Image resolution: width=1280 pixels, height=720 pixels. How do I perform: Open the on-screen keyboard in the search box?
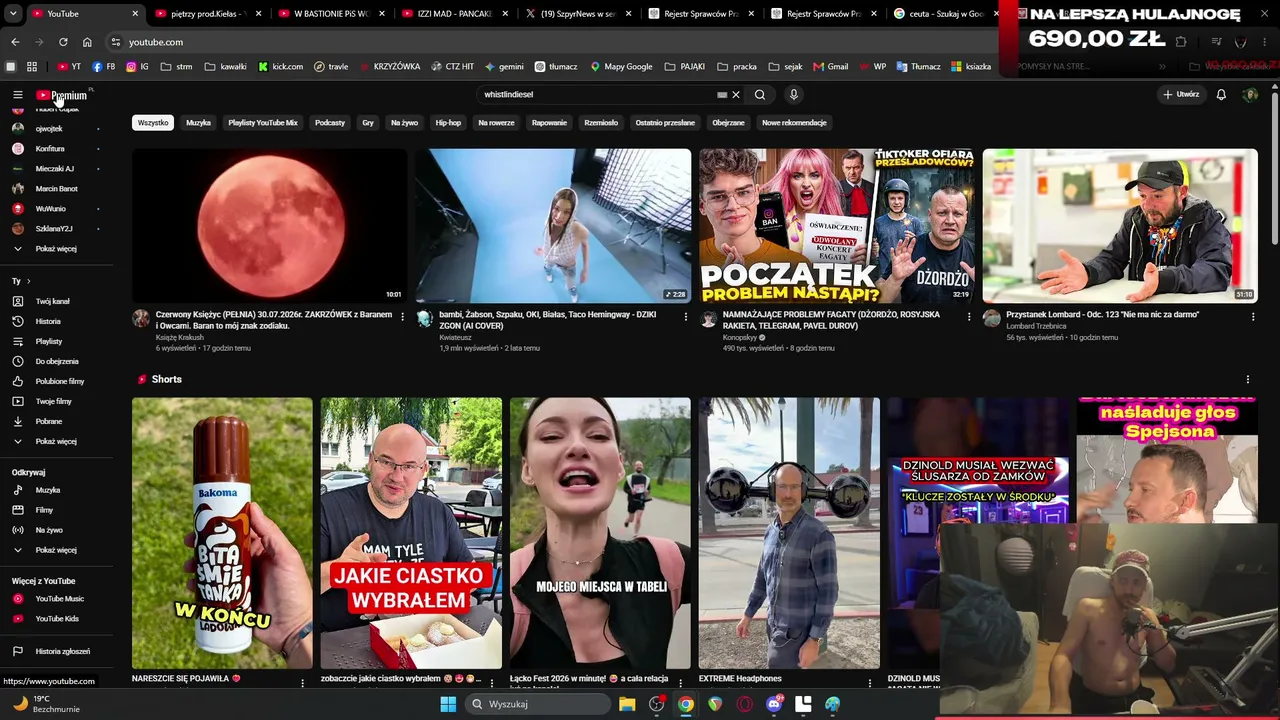(722, 95)
